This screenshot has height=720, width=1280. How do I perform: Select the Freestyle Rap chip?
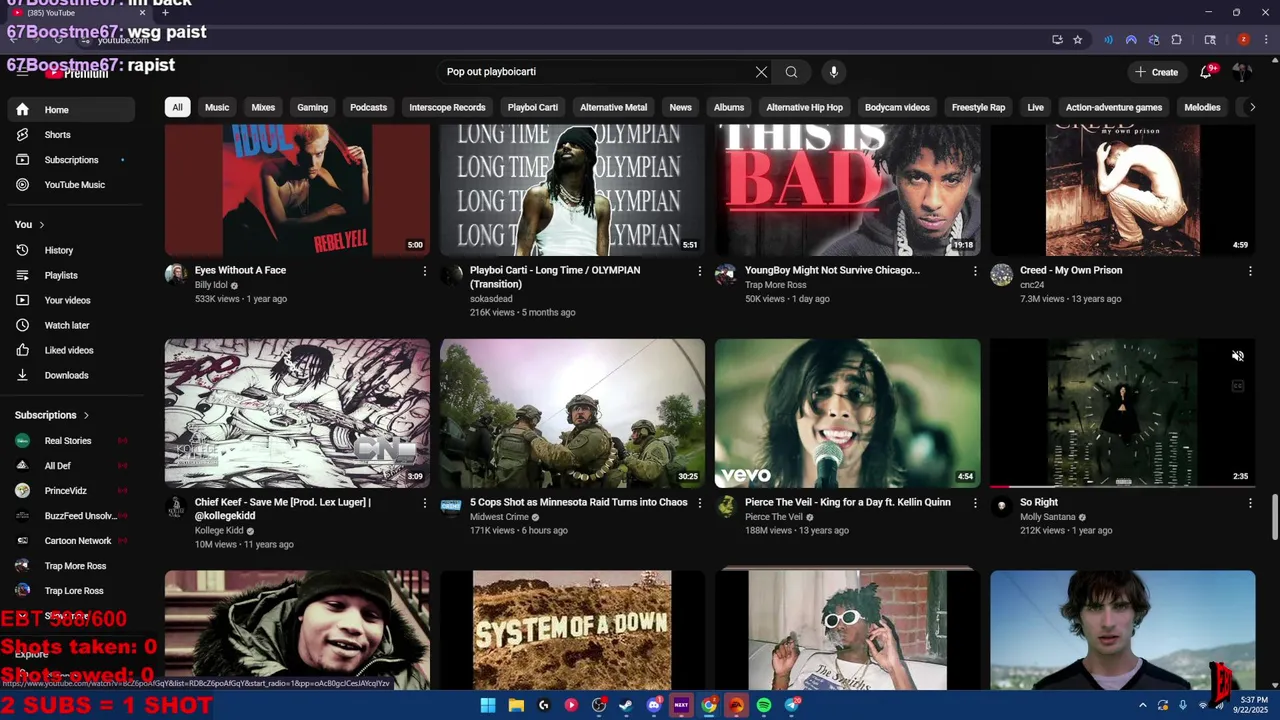pos(978,107)
